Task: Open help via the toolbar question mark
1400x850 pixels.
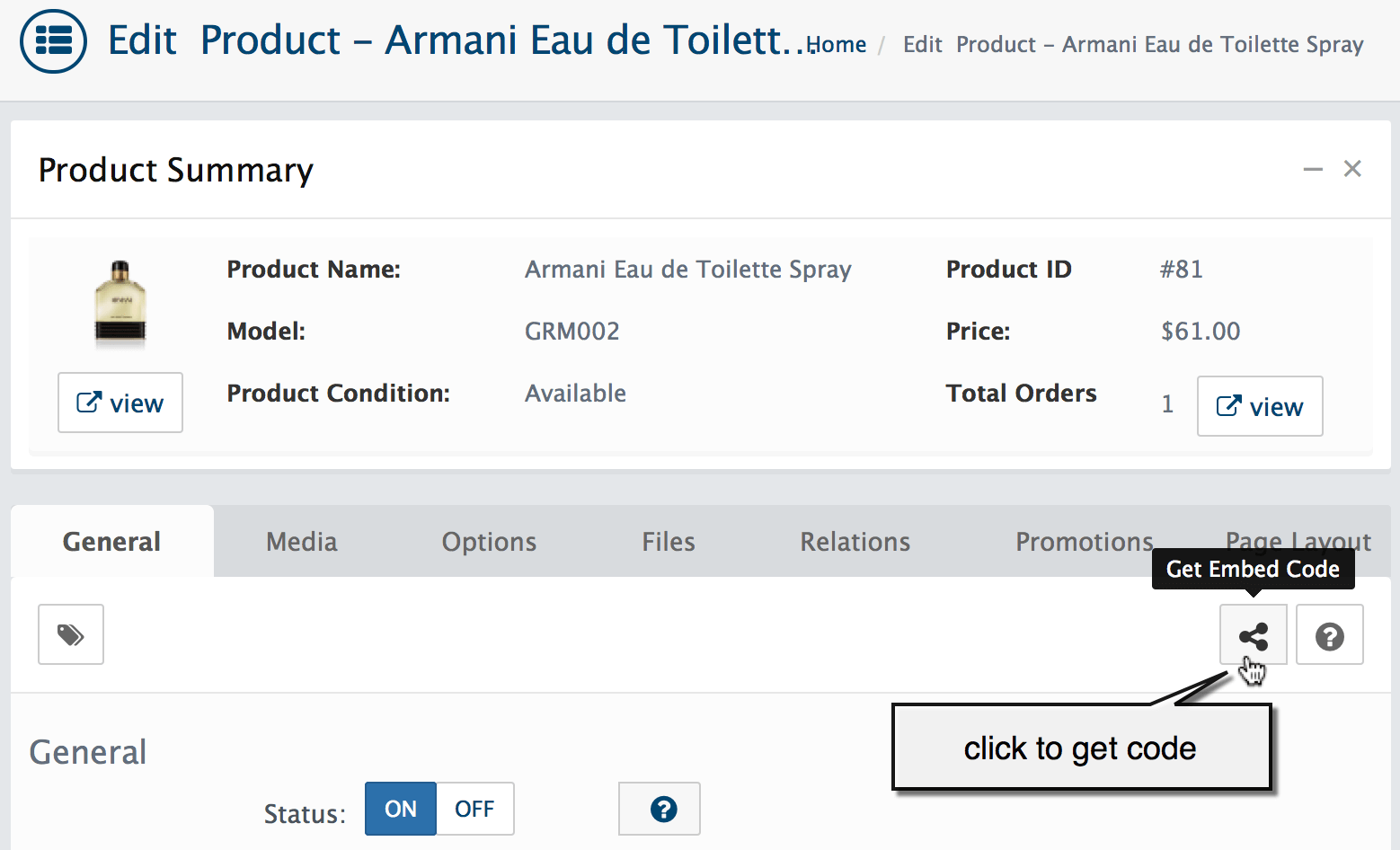Action: [x=1330, y=635]
